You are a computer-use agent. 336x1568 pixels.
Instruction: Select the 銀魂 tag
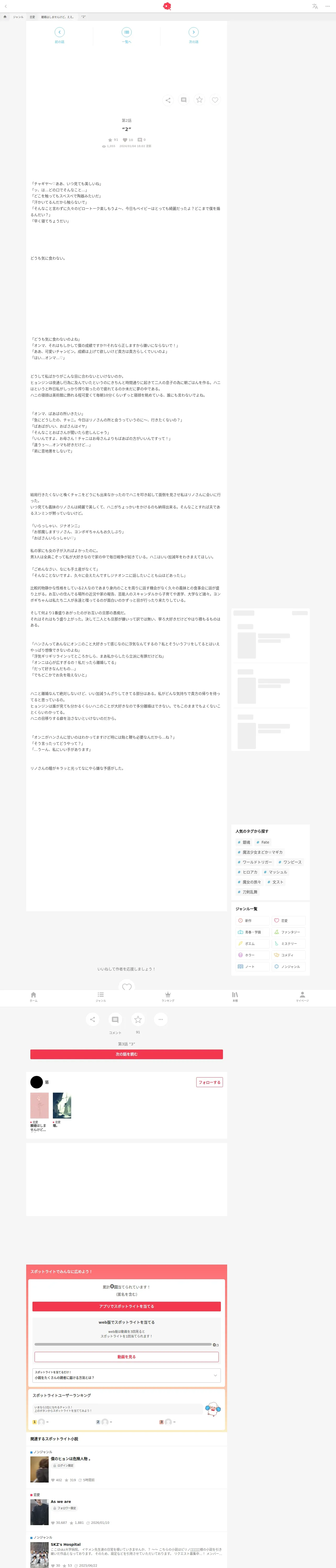(x=244, y=843)
